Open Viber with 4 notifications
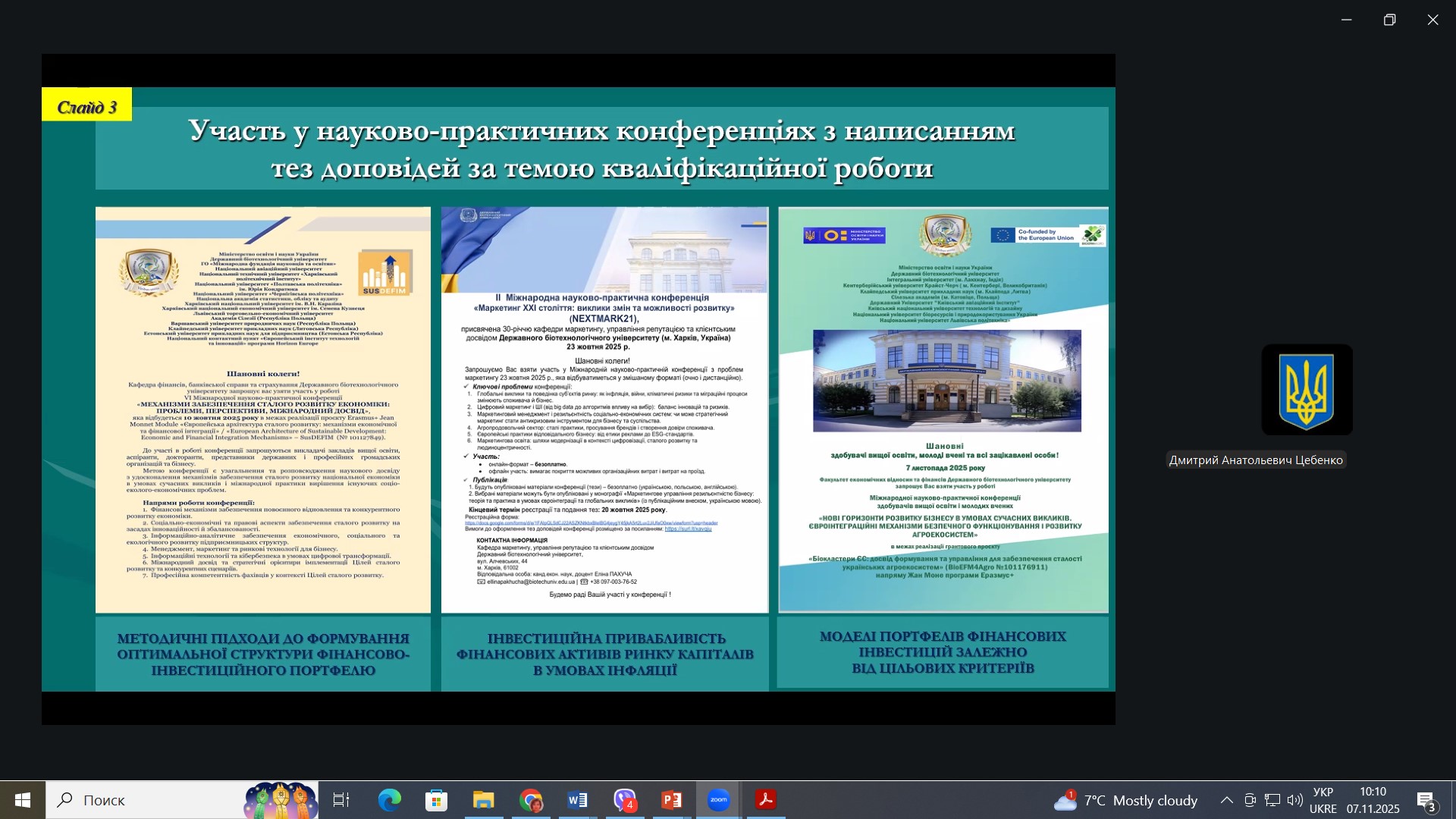Screen dimensions: 1456x819 [x=625, y=800]
